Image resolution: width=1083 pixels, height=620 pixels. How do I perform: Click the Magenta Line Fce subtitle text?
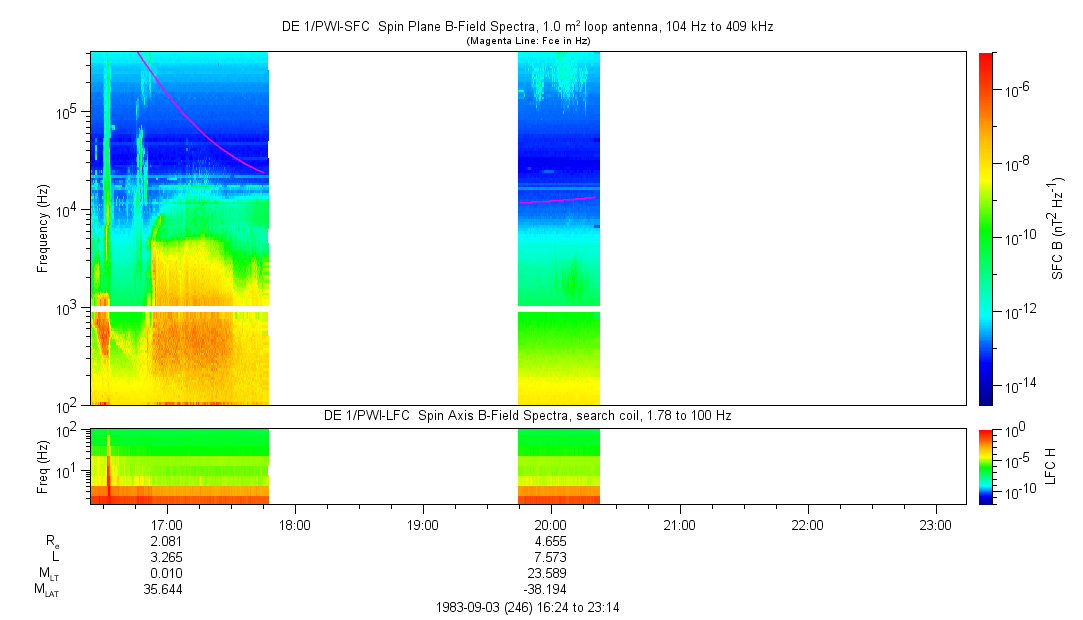(x=528, y=40)
